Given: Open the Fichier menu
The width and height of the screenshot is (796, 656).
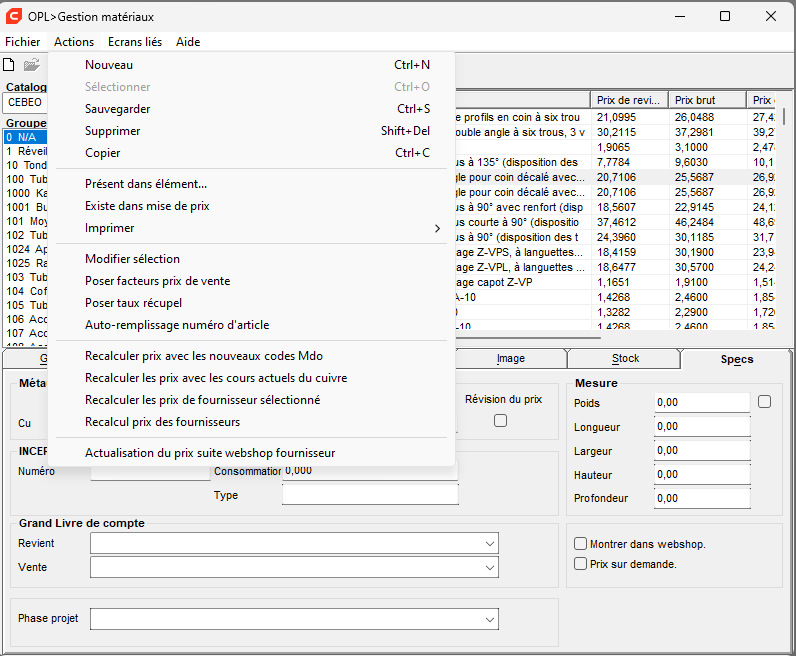Looking at the screenshot, I should point(23,42).
